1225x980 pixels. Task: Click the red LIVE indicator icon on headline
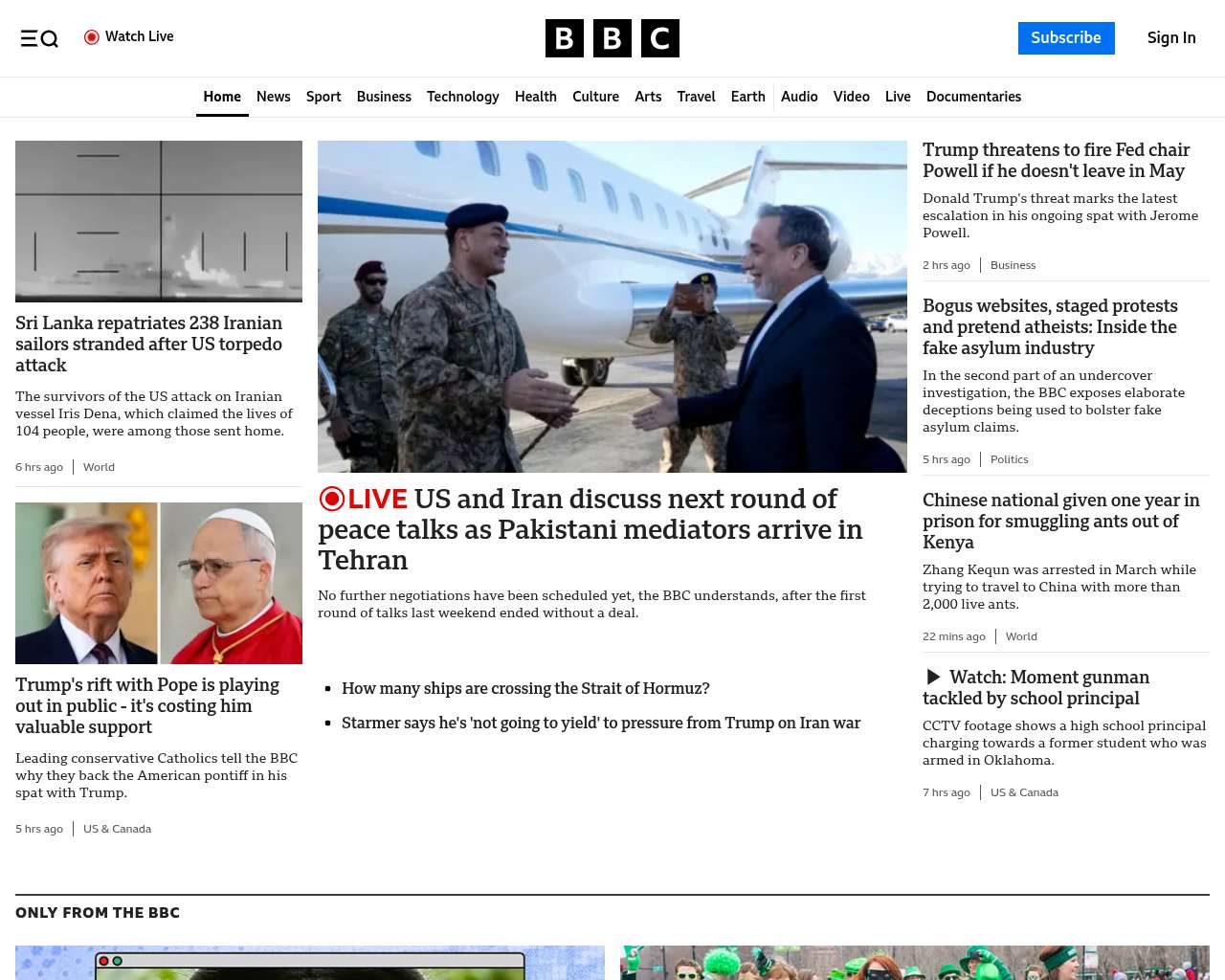click(331, 499)
